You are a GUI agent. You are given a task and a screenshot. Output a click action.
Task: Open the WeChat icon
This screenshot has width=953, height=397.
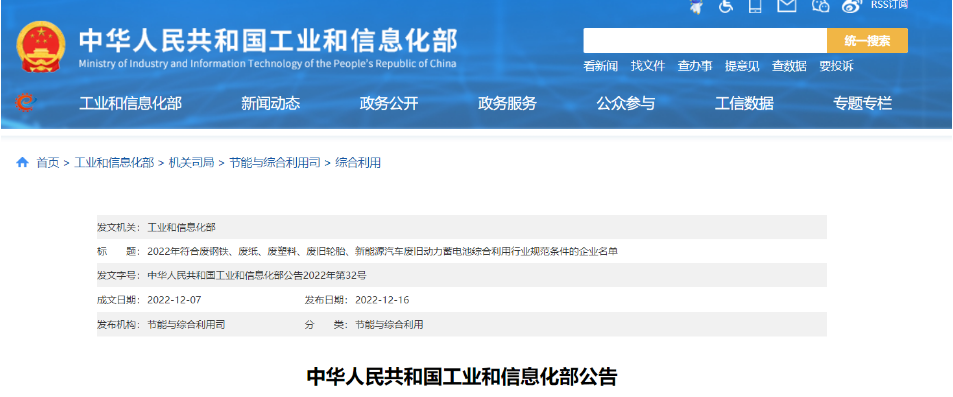click(821, 5)
